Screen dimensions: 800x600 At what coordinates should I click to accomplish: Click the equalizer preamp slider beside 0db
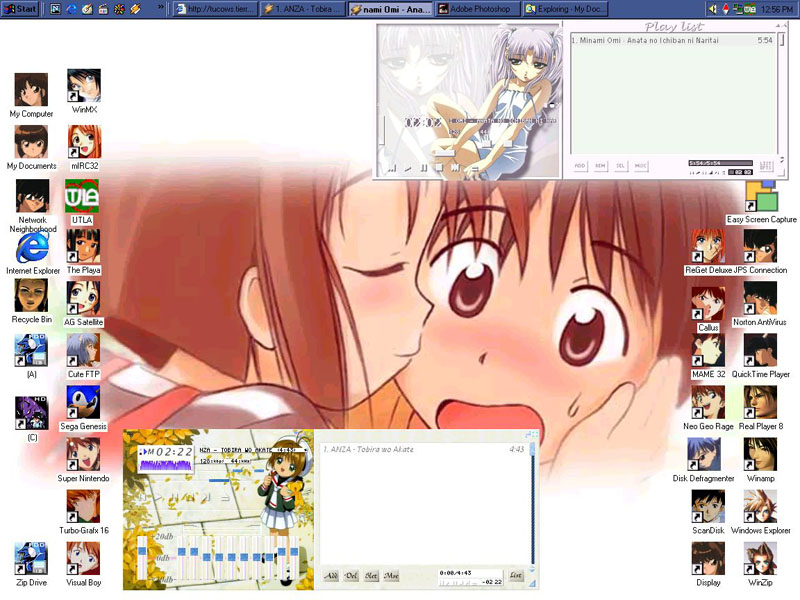click(x=142, y=558)
